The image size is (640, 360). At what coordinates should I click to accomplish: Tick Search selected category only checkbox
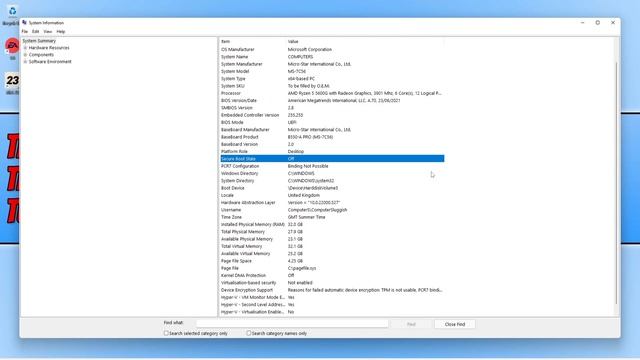coord(166,333)
